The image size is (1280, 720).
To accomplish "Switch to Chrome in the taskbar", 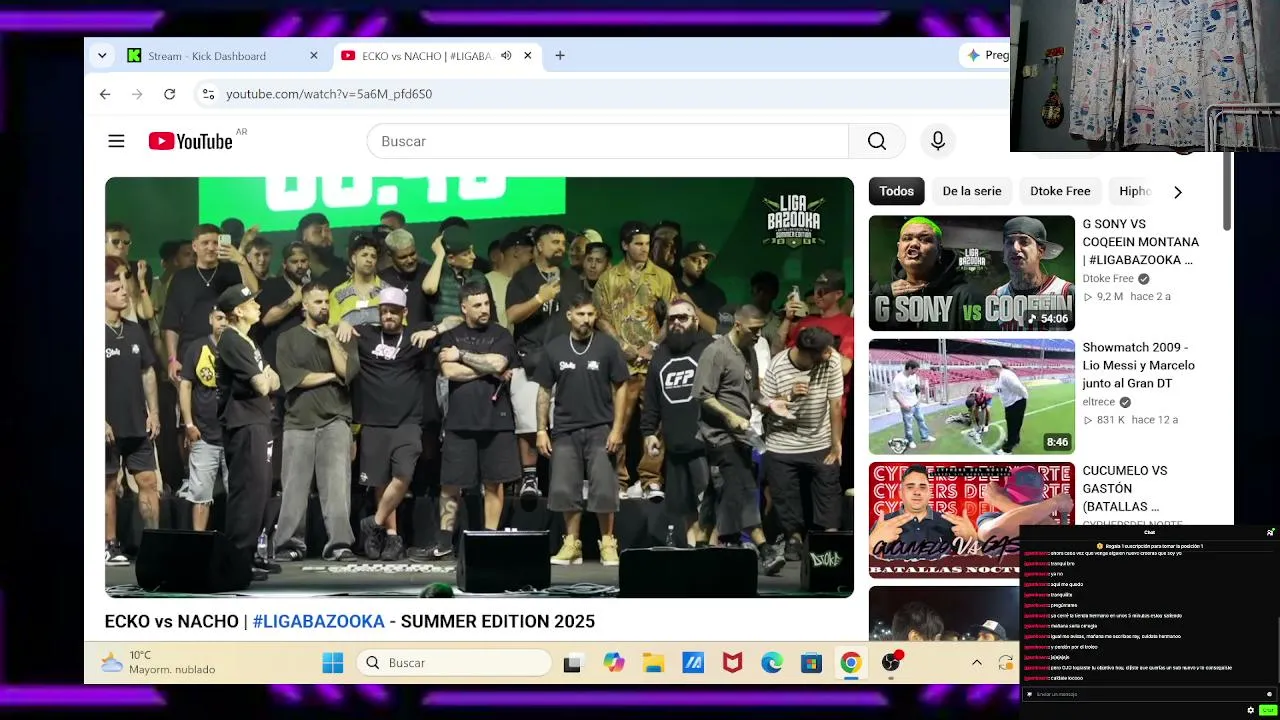I will point(851,663).
